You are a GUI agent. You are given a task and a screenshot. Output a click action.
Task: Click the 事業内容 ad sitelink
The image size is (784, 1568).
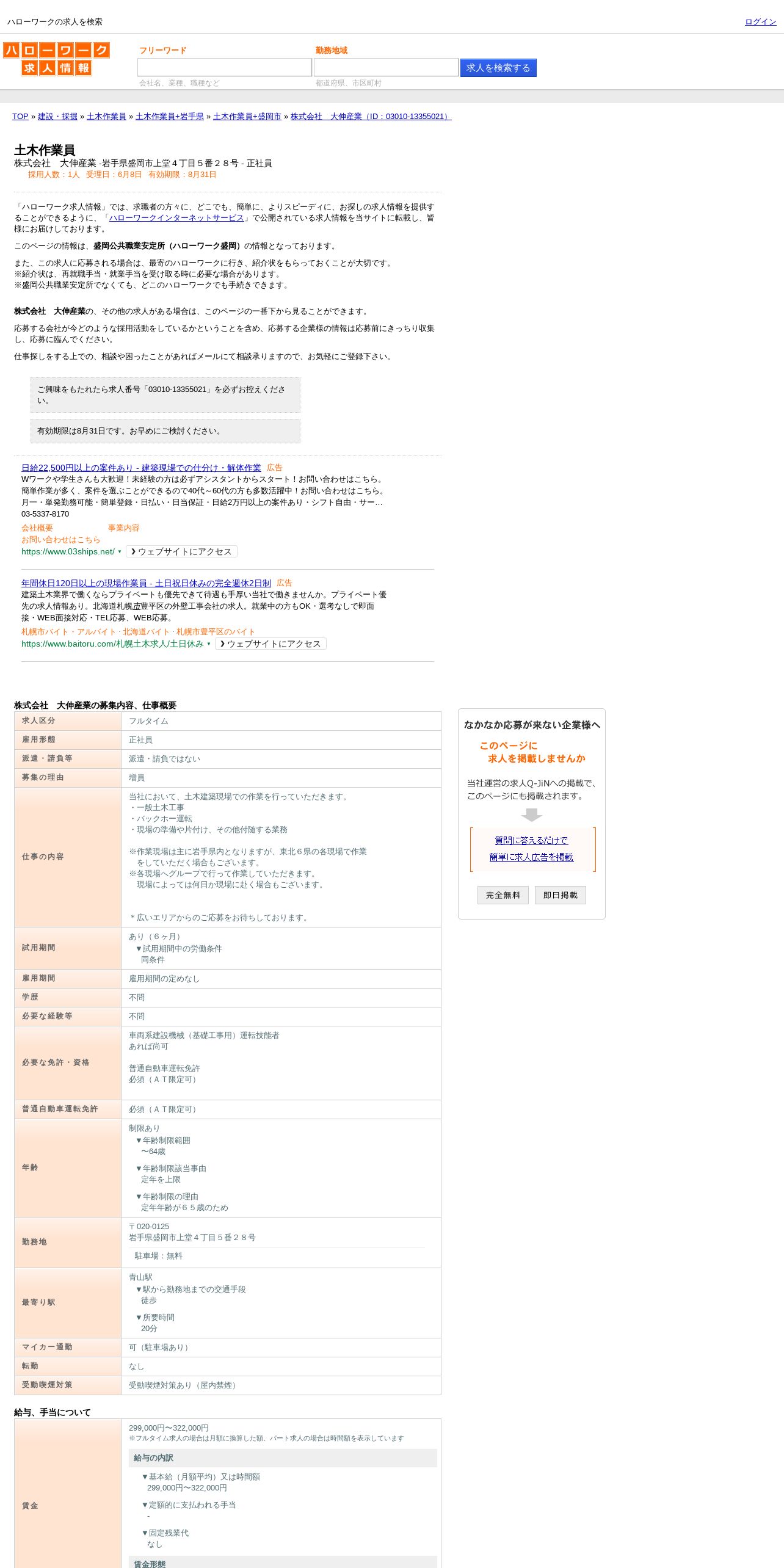pos(124,528)
